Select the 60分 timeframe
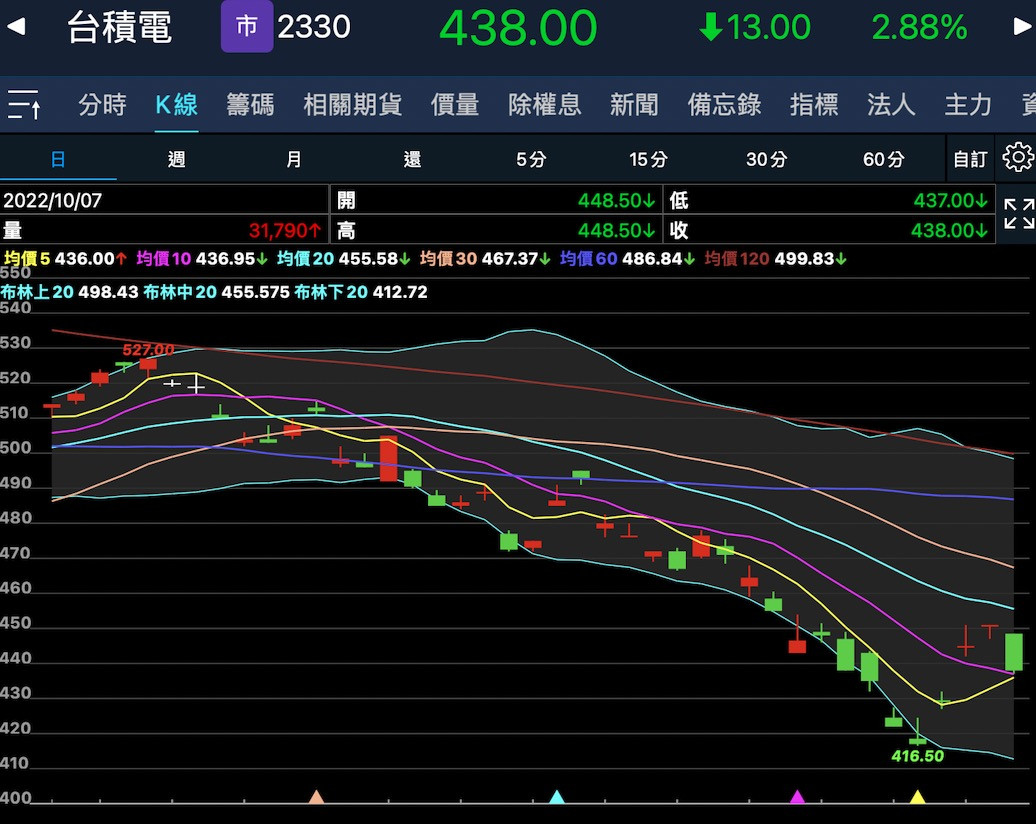1036x824 pixels. 883,159
